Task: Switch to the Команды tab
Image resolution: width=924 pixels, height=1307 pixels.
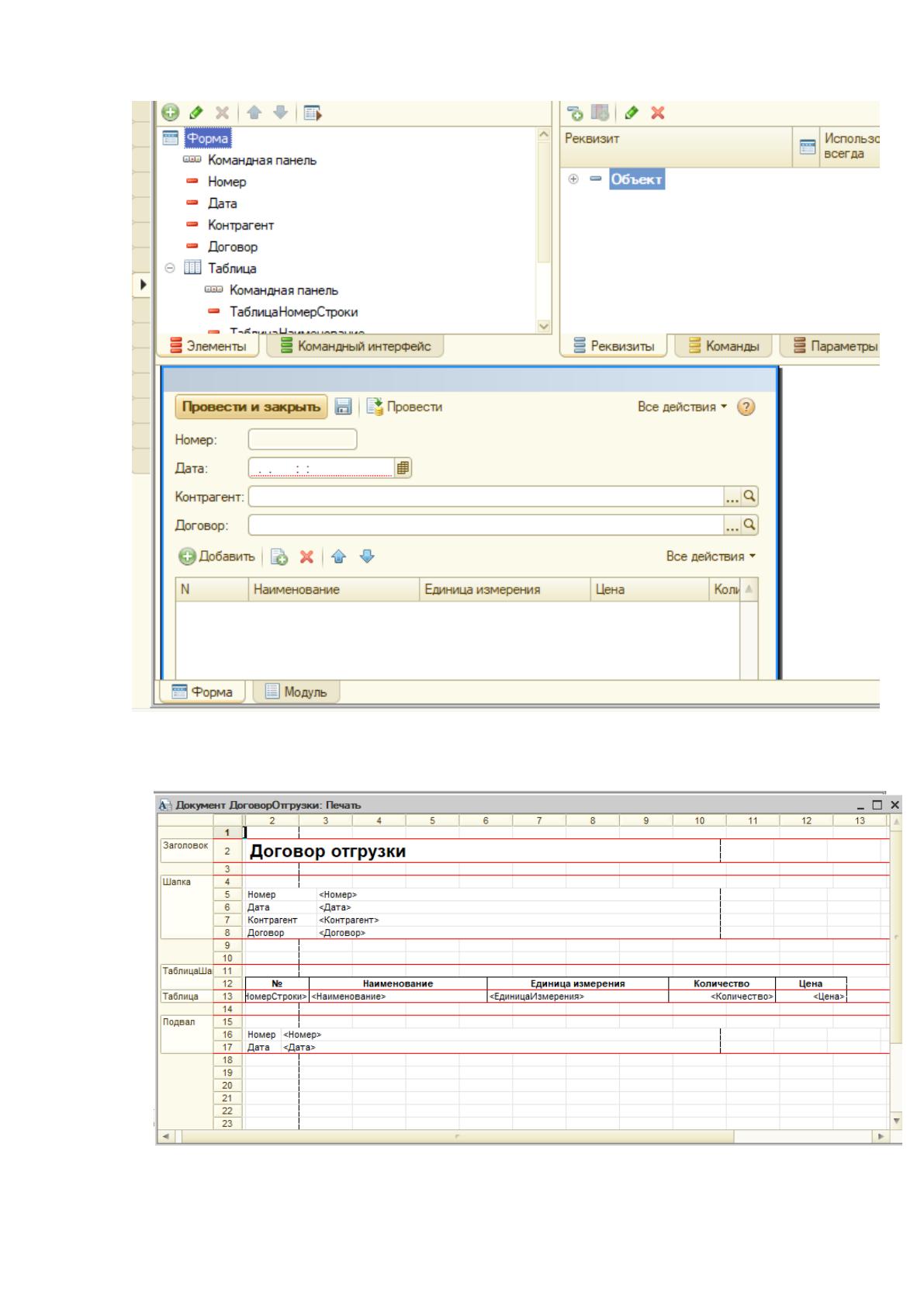Action: point(724,346)
